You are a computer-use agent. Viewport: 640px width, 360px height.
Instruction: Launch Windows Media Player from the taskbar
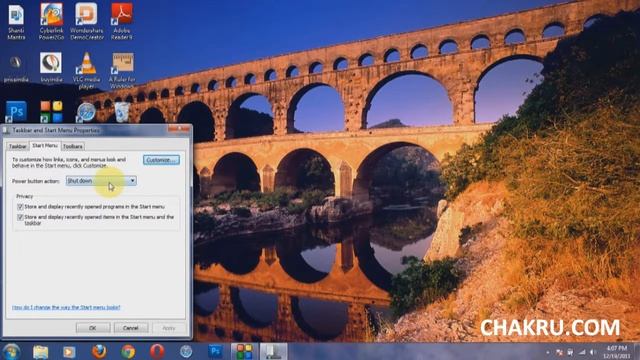69,351
